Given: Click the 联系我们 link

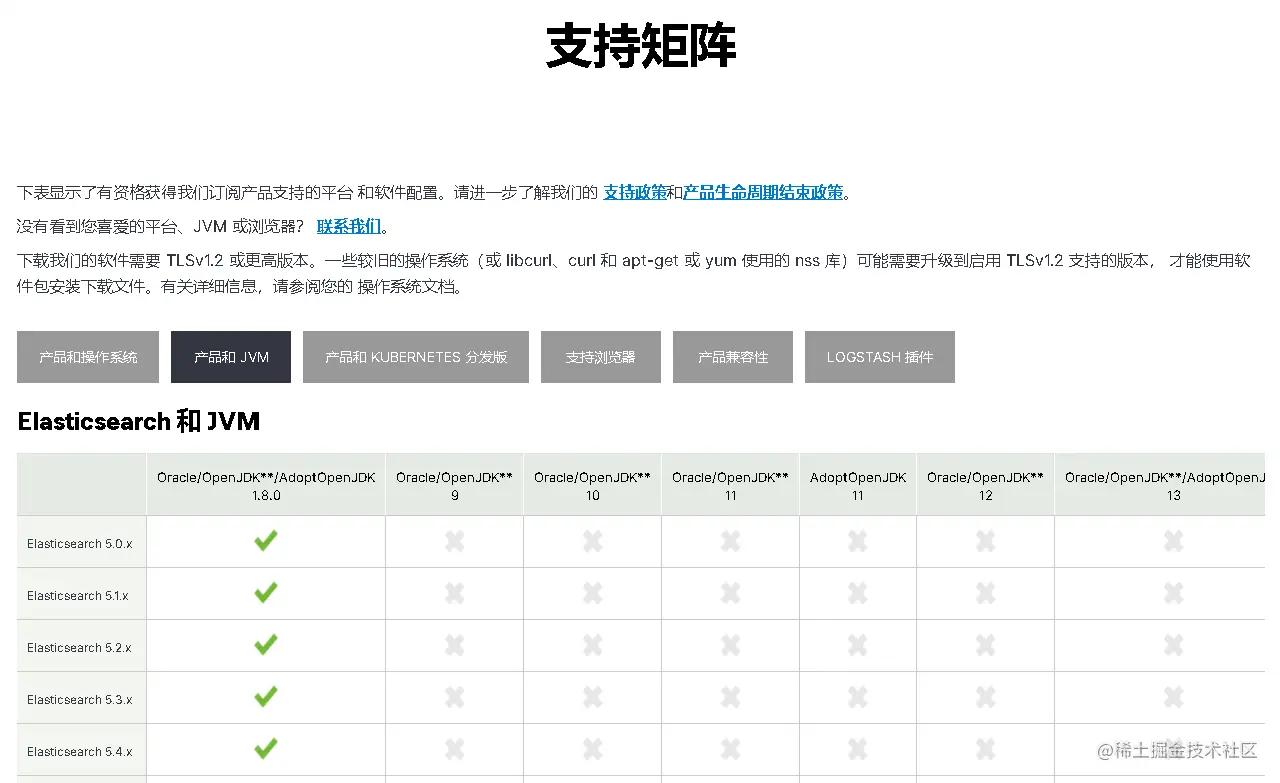Looking at the screenshot, I should [x=349, y=226].
